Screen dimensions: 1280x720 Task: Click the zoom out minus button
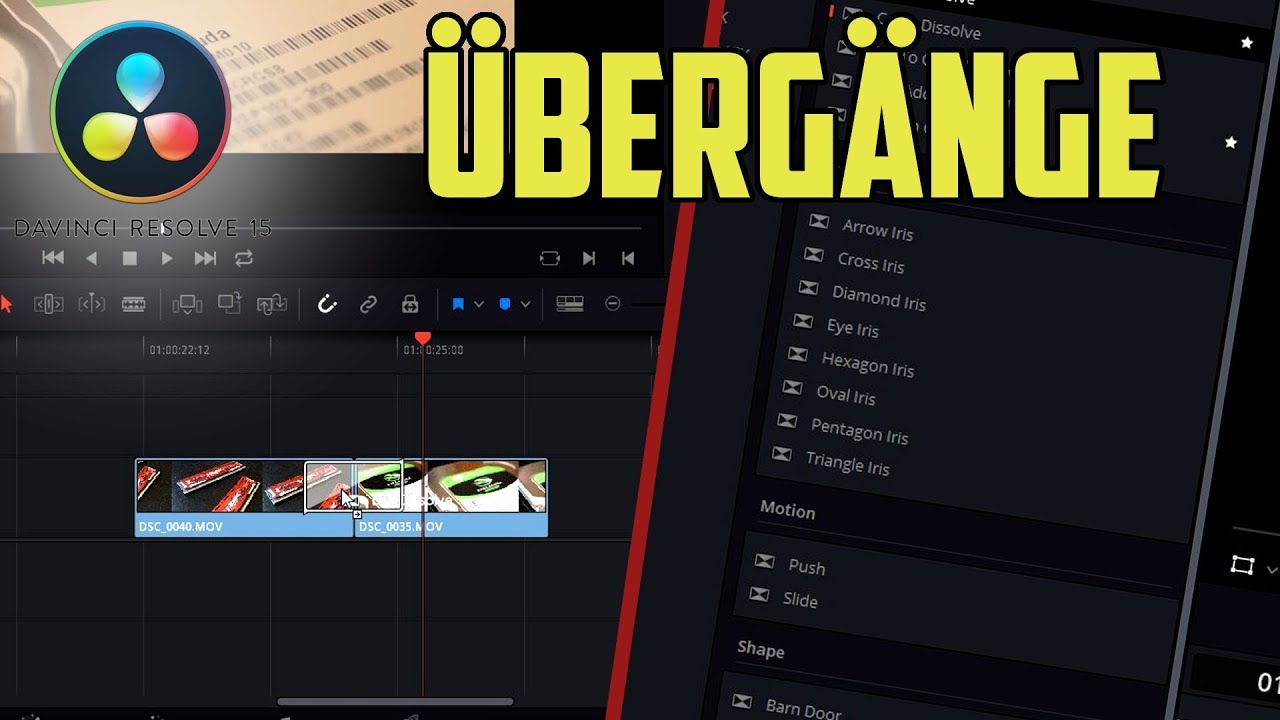613,304
